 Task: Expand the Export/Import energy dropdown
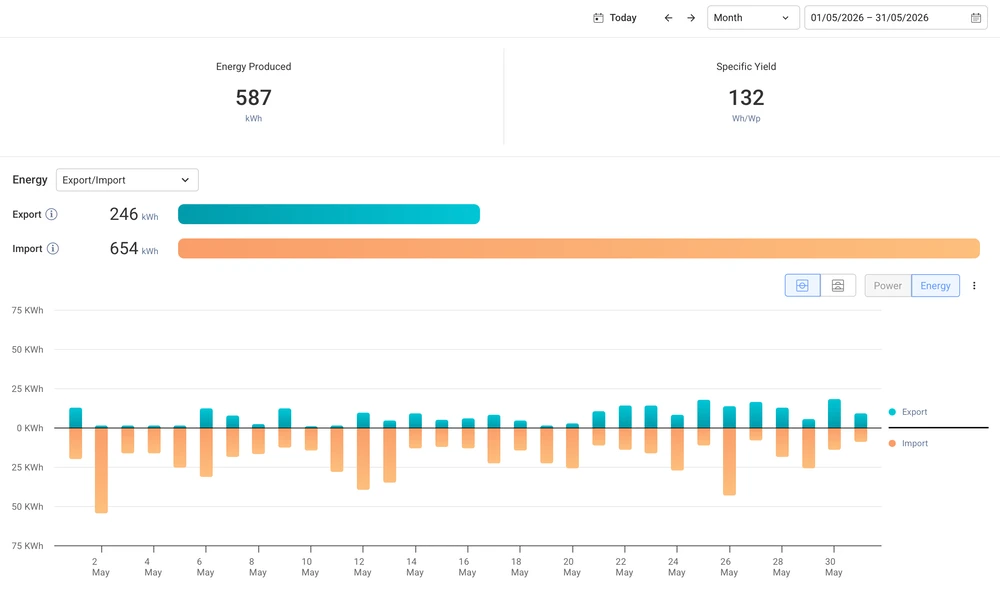(127, 180)
